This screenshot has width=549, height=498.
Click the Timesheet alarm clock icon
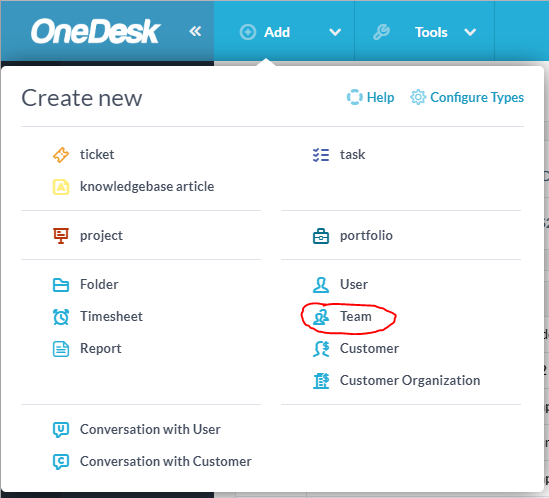[x=61, y=317]
